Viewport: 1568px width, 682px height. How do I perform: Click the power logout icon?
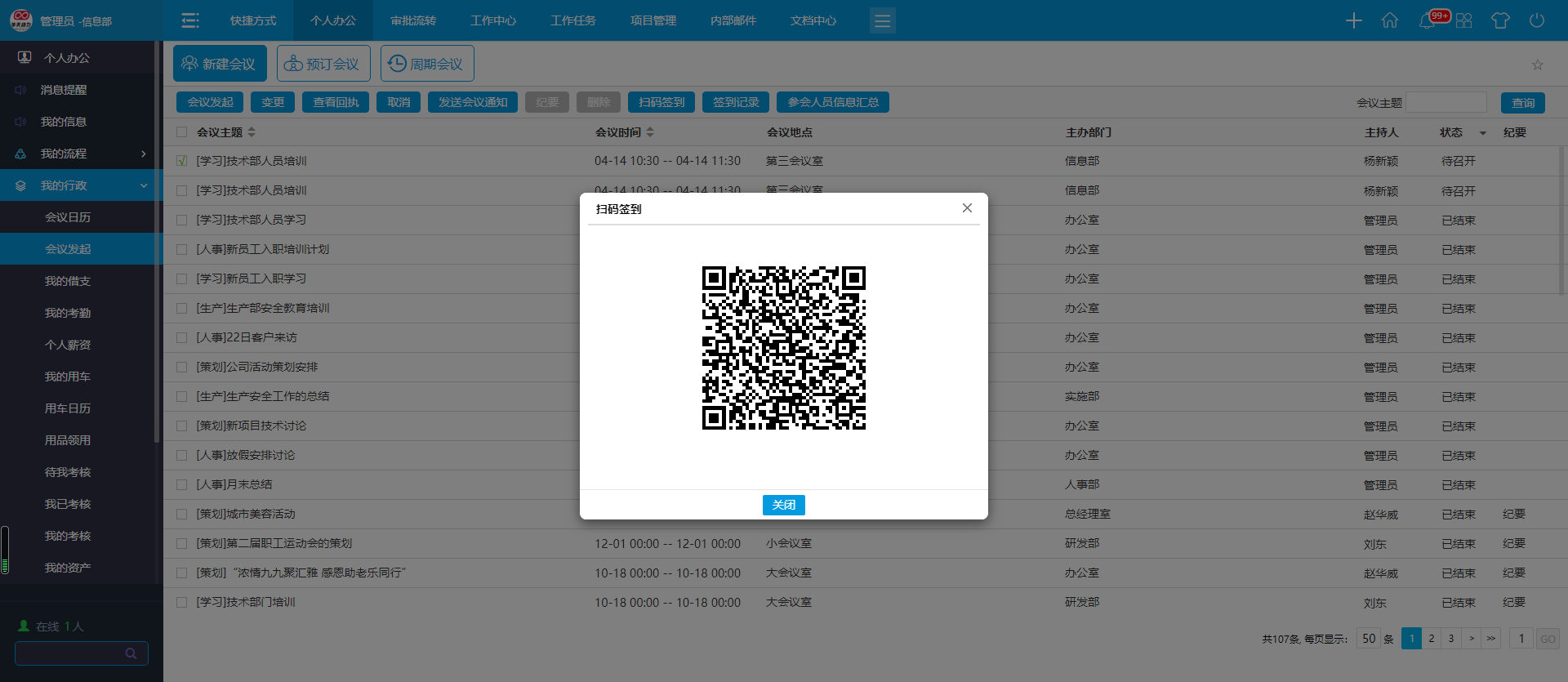click(x=1536, y=20)
